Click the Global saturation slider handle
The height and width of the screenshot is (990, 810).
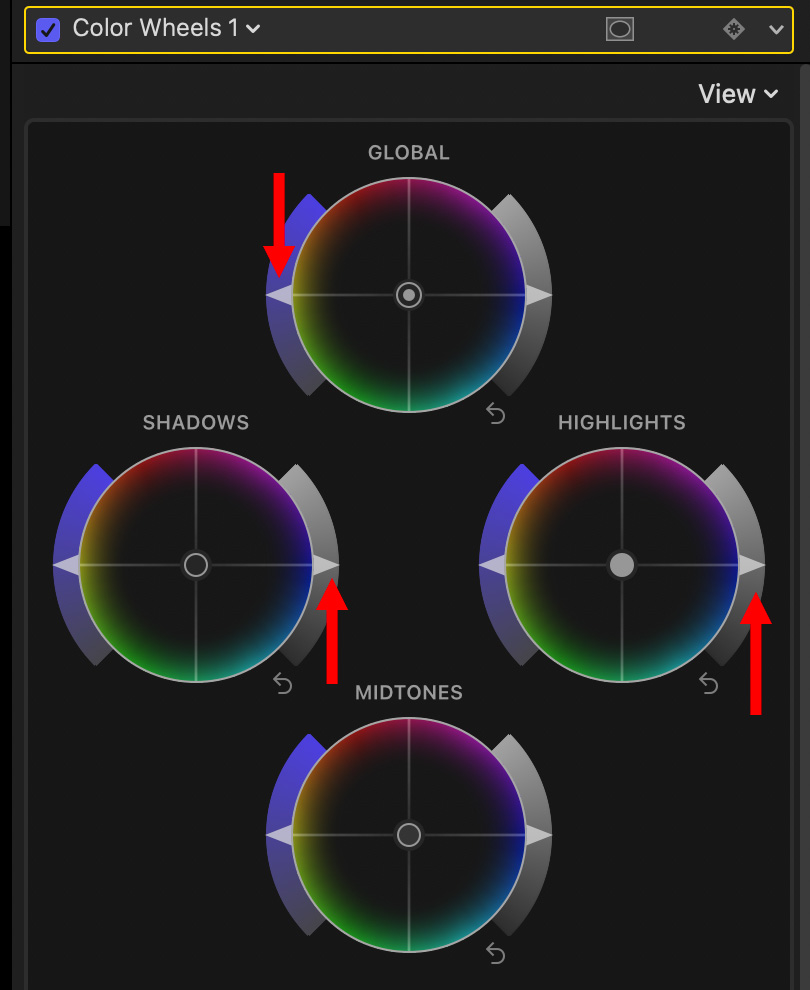(279, 295)
